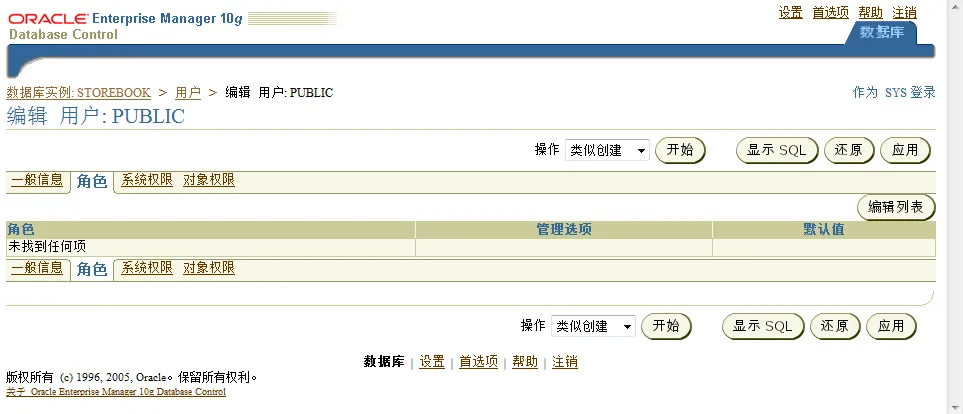This screenshot has height=414, width=963.
Task: Click the bottom 开始 button
Action: pyautogui.click(x=666, y=326)
